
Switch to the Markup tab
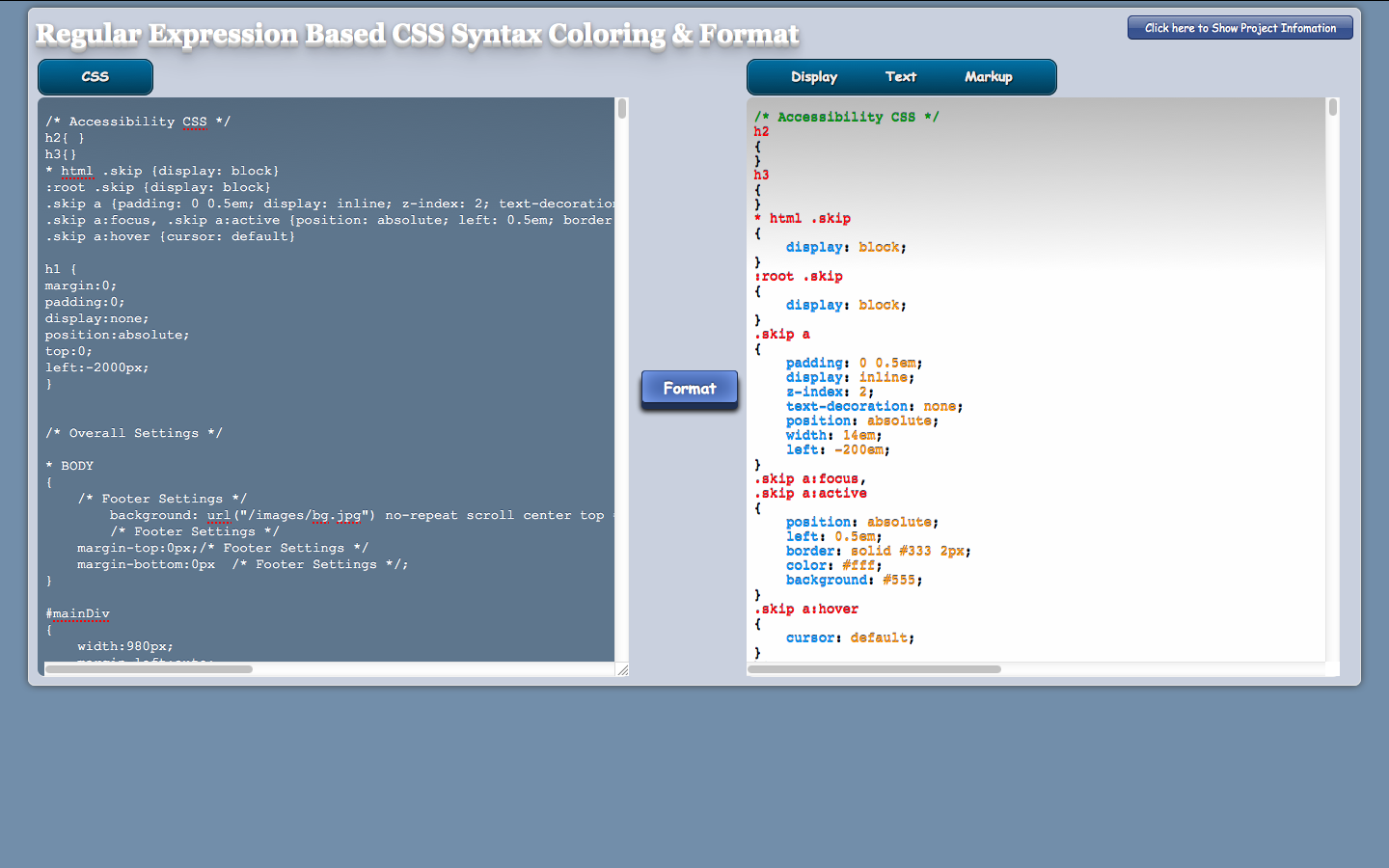989,77
